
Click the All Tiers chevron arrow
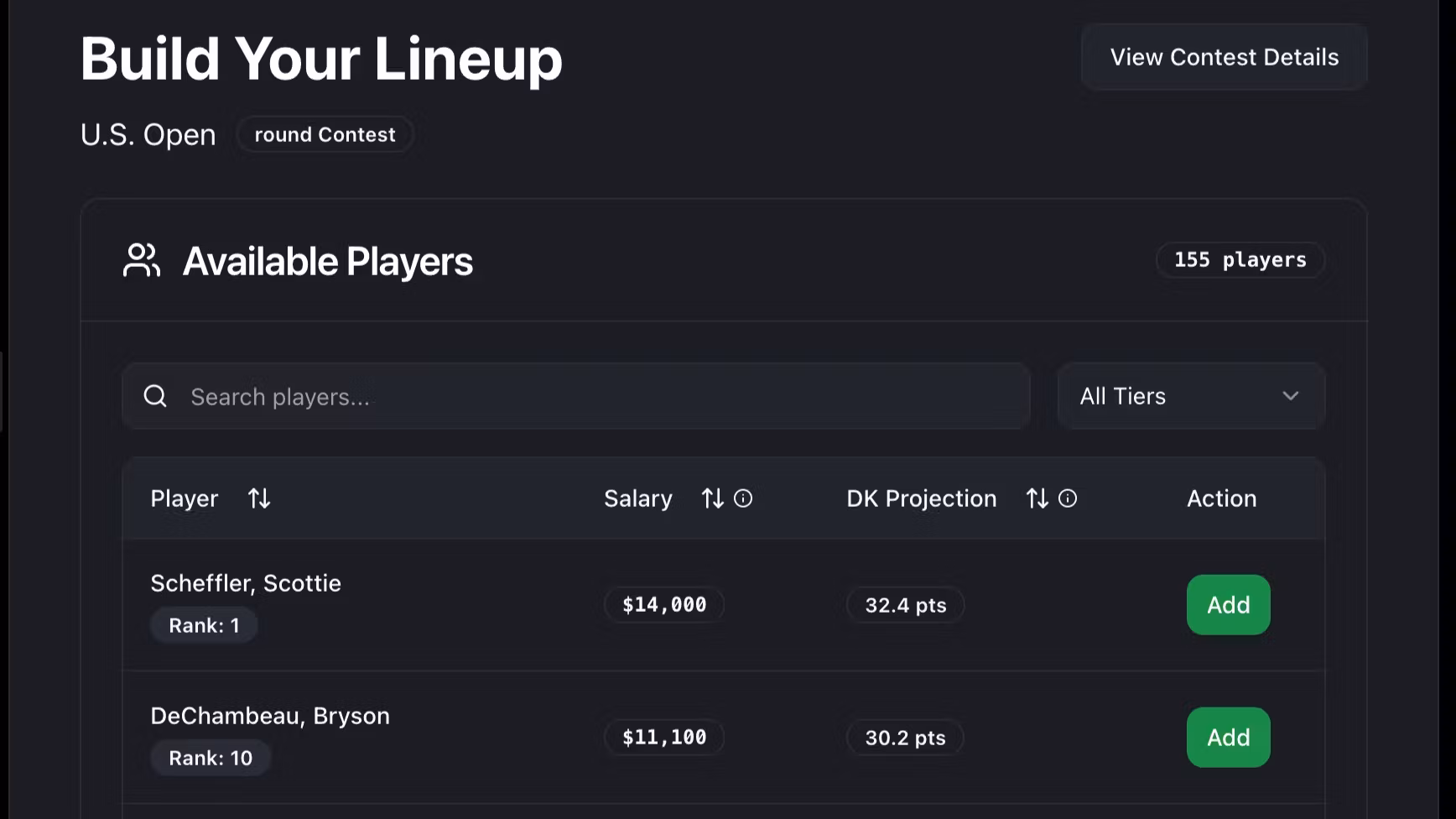tap(1290, 396)
